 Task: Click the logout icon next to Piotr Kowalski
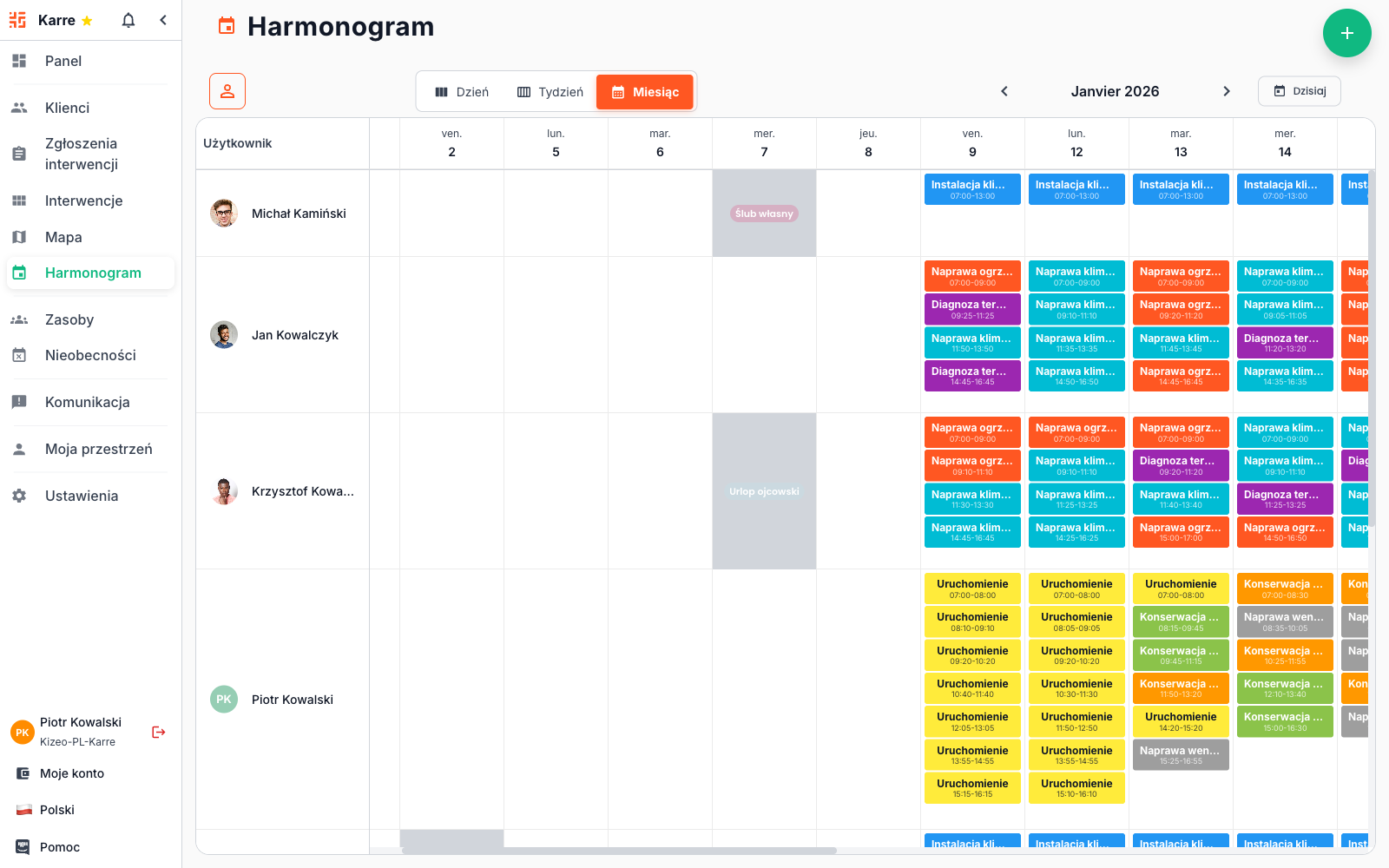[x=158, y=732]
